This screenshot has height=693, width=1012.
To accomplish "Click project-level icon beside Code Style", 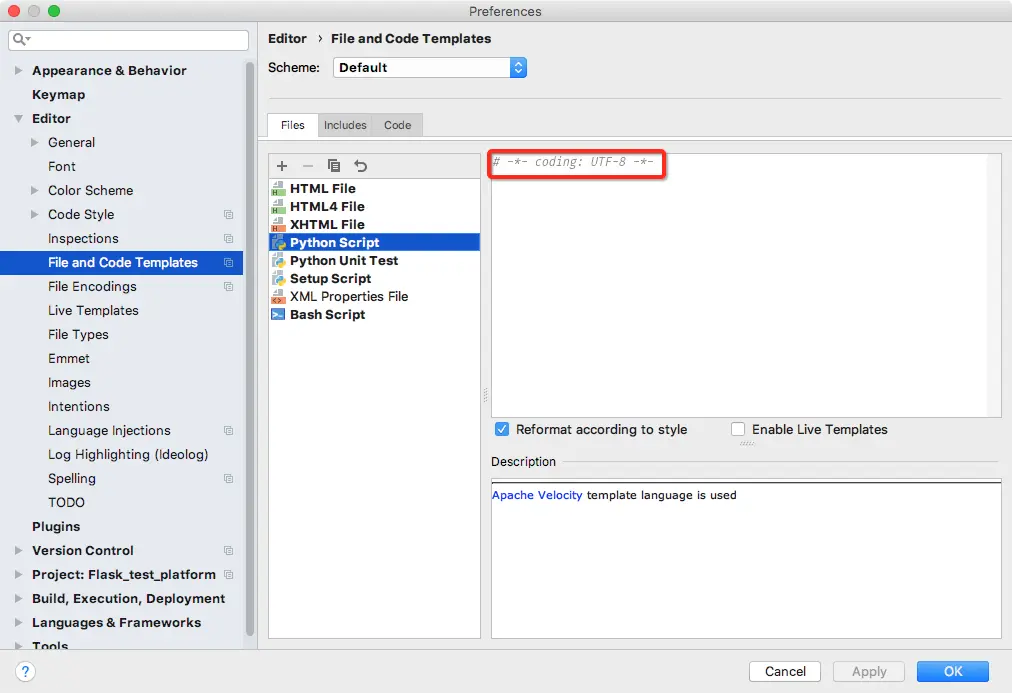I will click(x=228, y=214).
